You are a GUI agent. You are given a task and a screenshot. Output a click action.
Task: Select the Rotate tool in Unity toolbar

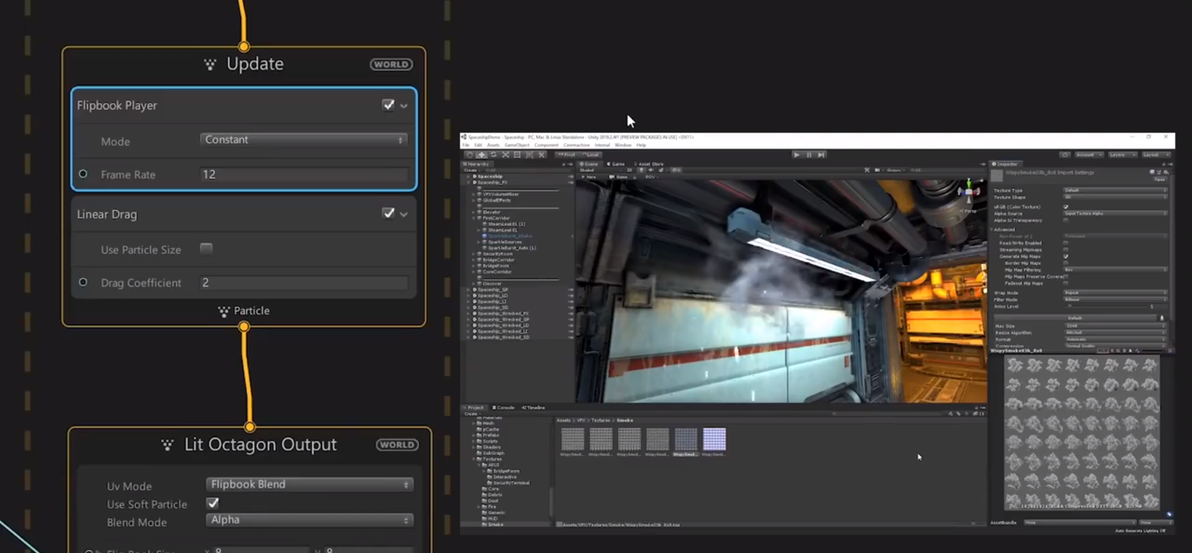pyautogui.click(x=493, y=155)
